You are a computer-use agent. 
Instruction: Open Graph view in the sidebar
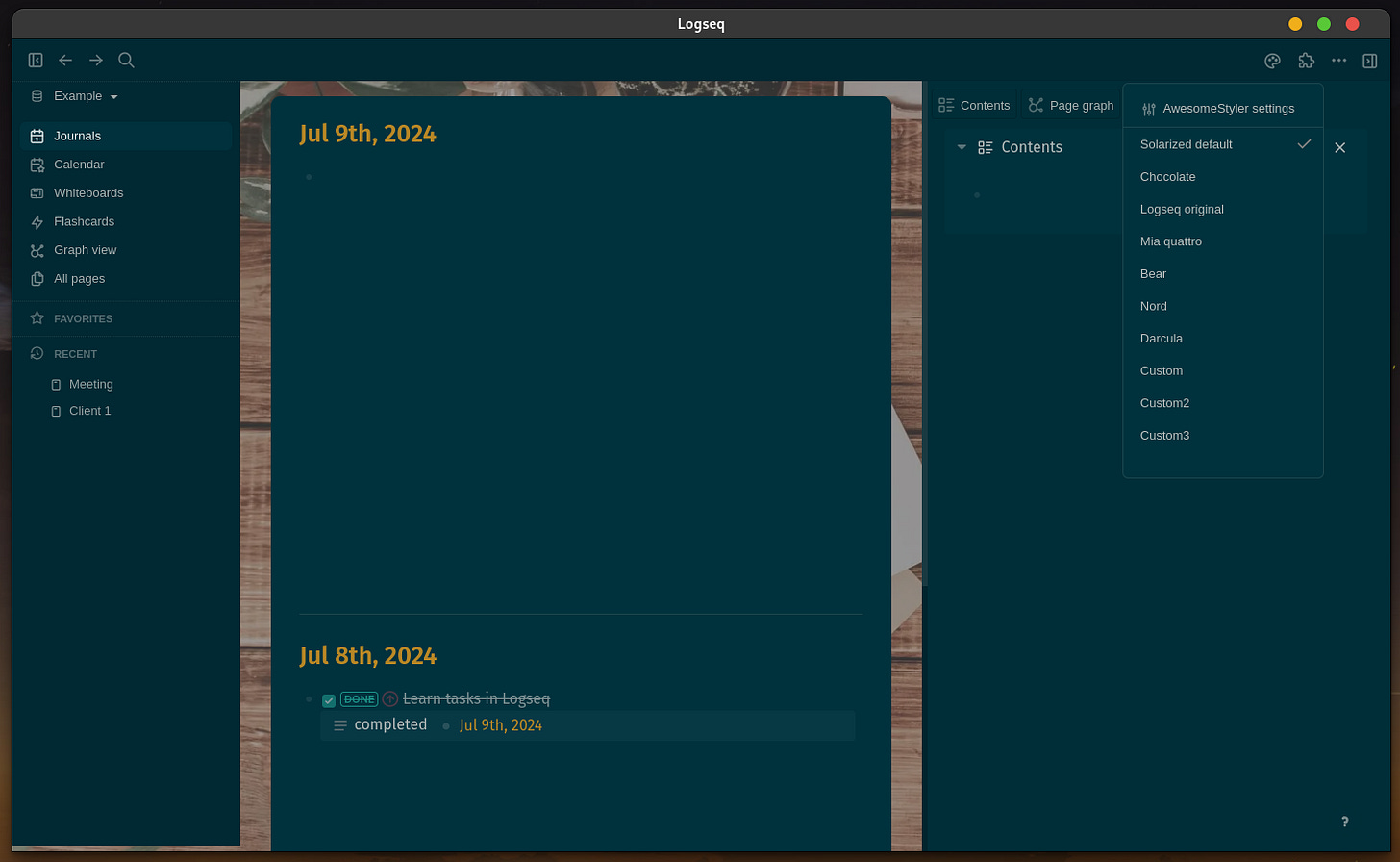[126, 250]
